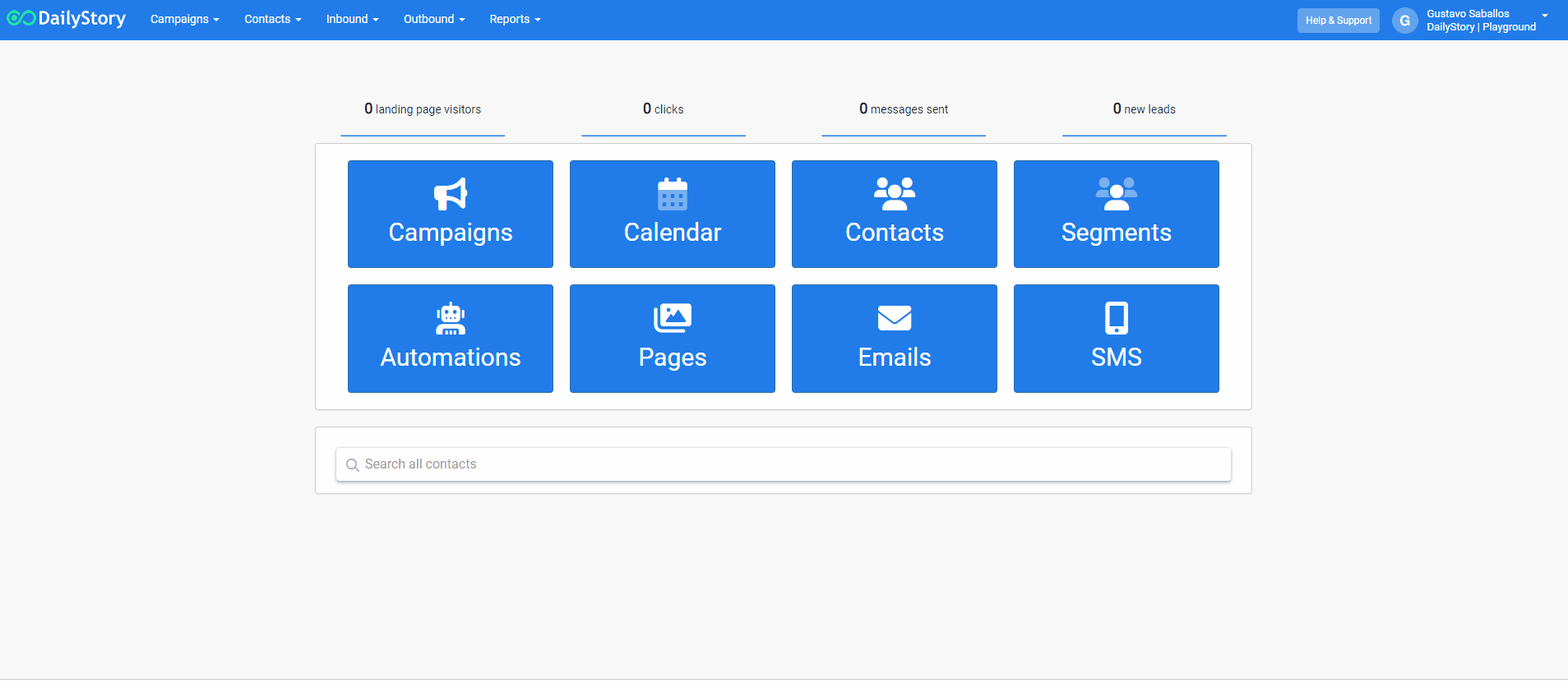Viewport: 1568px width, 683px height.
Task: Open the Segments tile
Action: tap(1117, 214)
